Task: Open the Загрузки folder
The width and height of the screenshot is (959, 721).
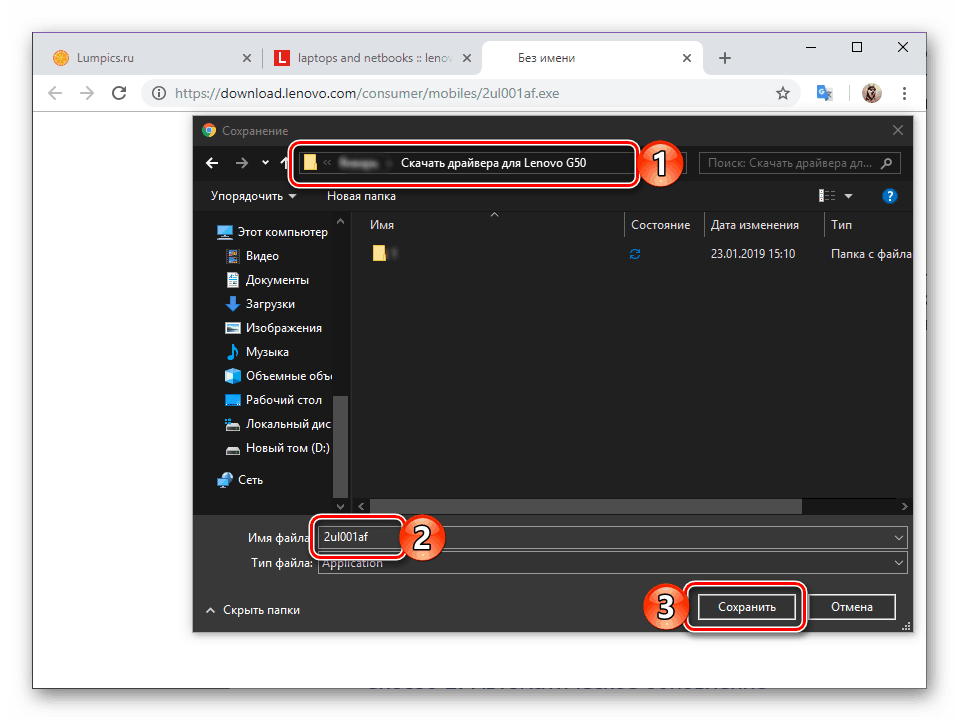Action: coord(260,304)
